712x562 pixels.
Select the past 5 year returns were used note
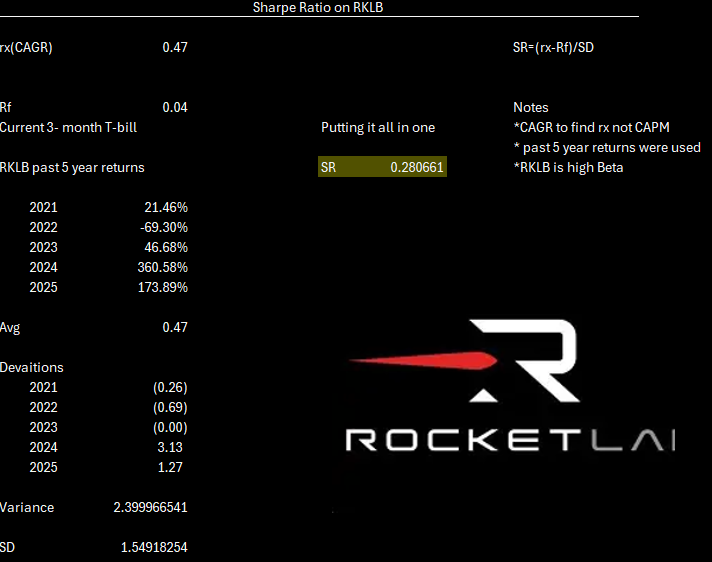tap(607, 147)
